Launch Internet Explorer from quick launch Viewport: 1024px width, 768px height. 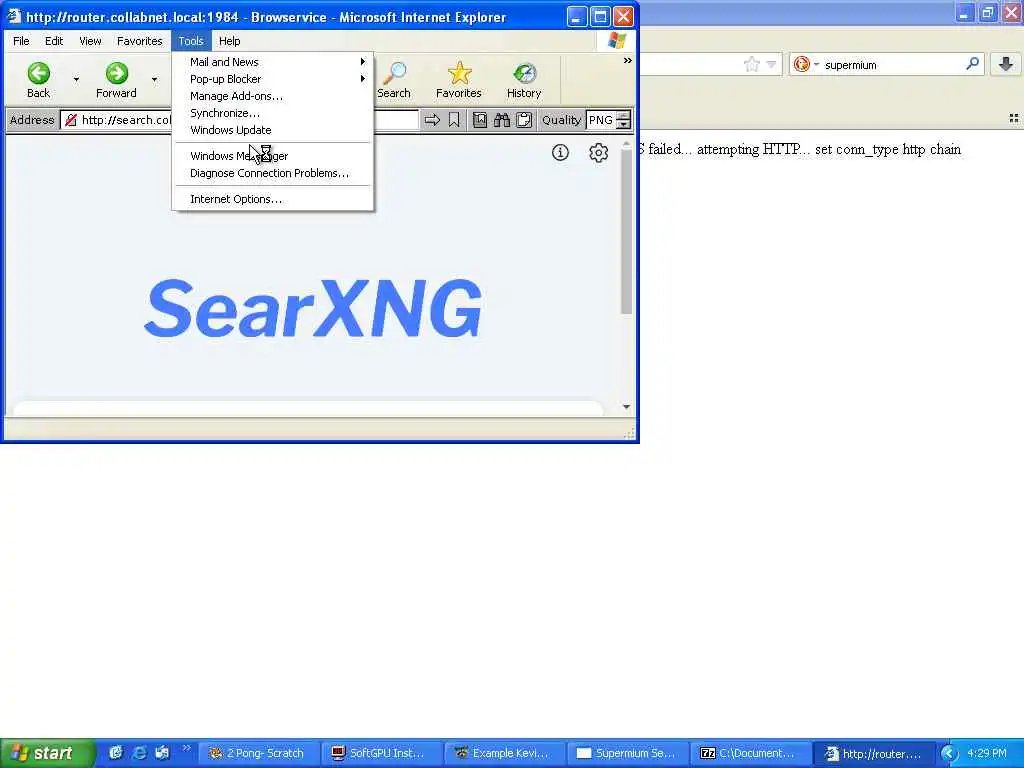tap(139, 753)
